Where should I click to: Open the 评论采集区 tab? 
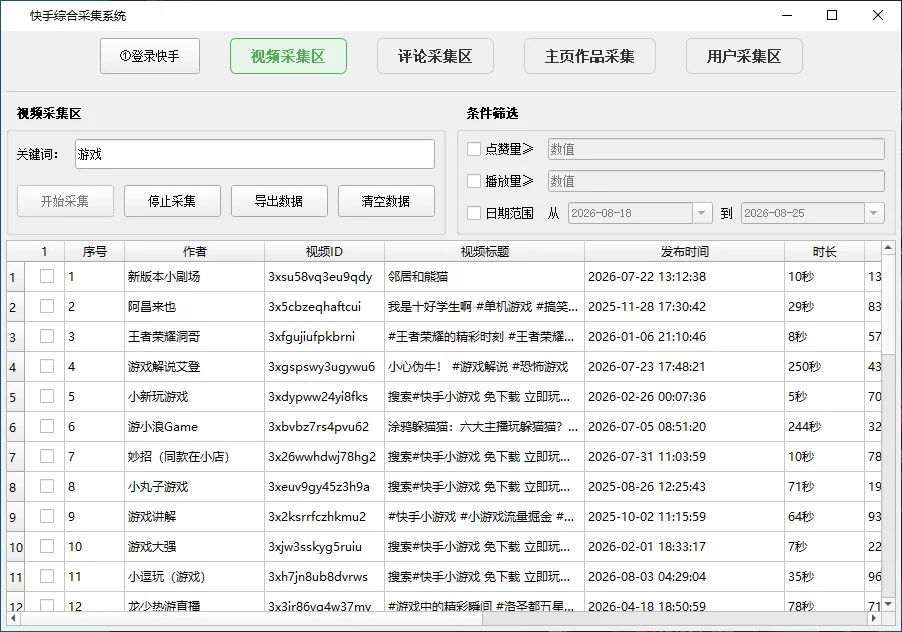click(x=435, y=56)
